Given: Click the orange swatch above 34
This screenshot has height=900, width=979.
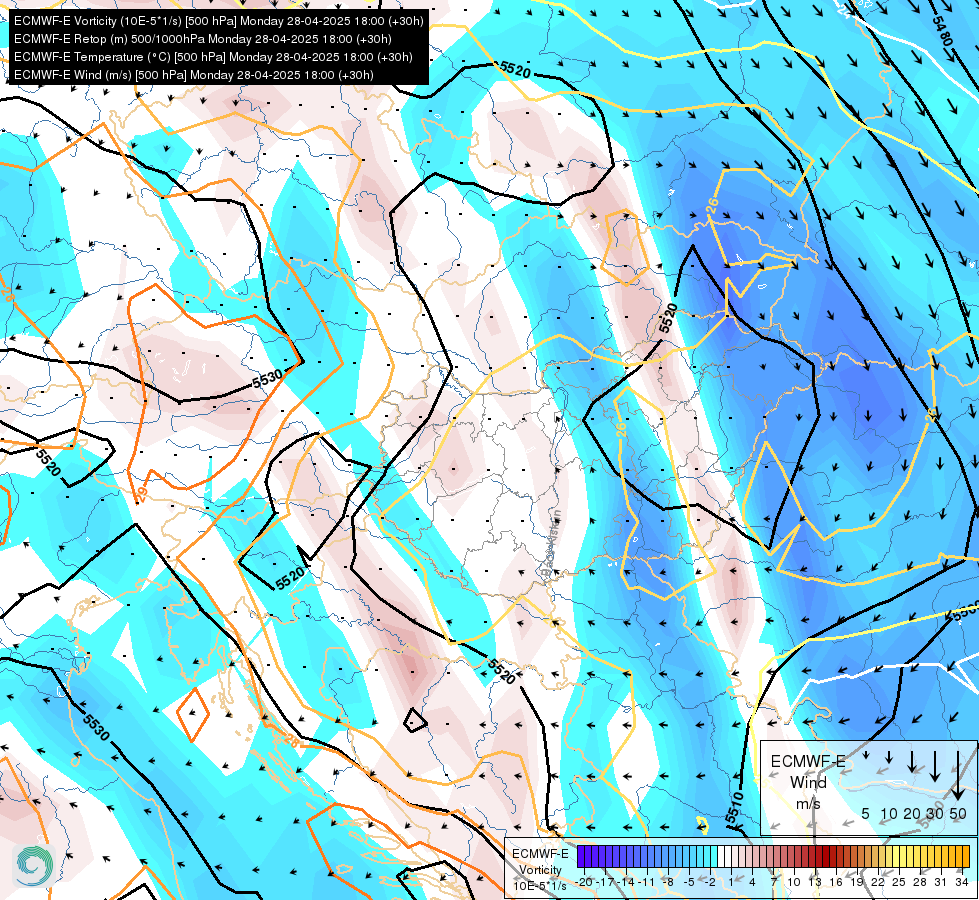Looking at the screenshot, I should (965, 856).
